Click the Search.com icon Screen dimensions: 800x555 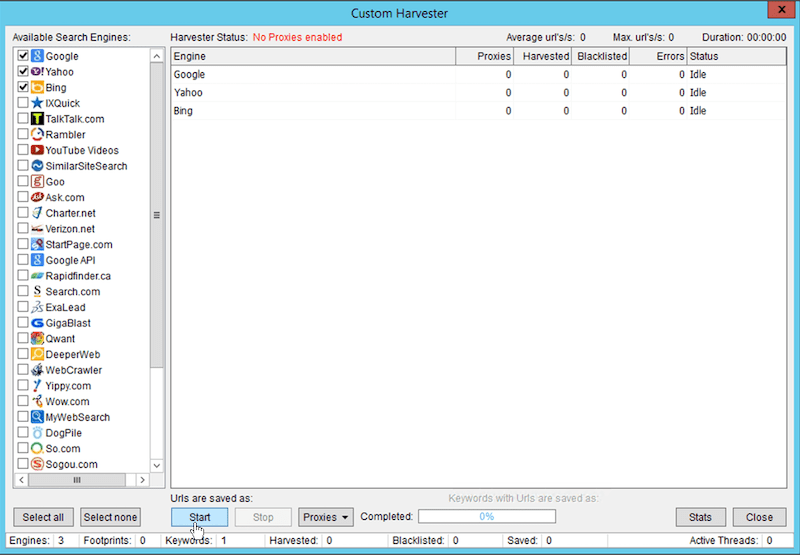[37, 291]
